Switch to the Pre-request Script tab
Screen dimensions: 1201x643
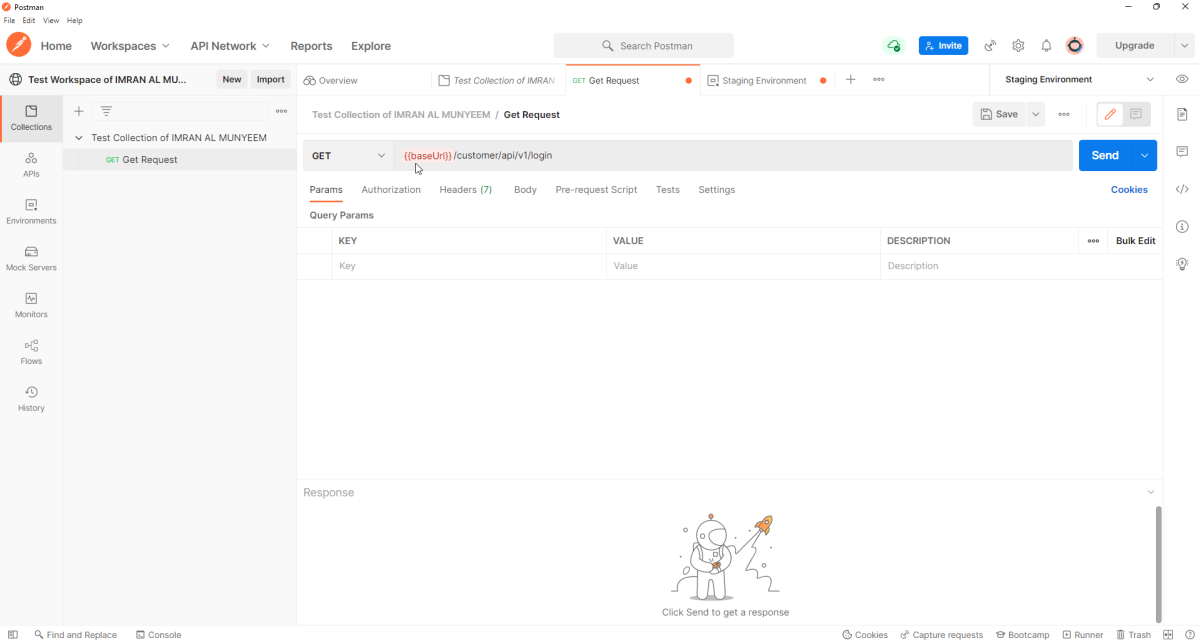tap(596, 190)
